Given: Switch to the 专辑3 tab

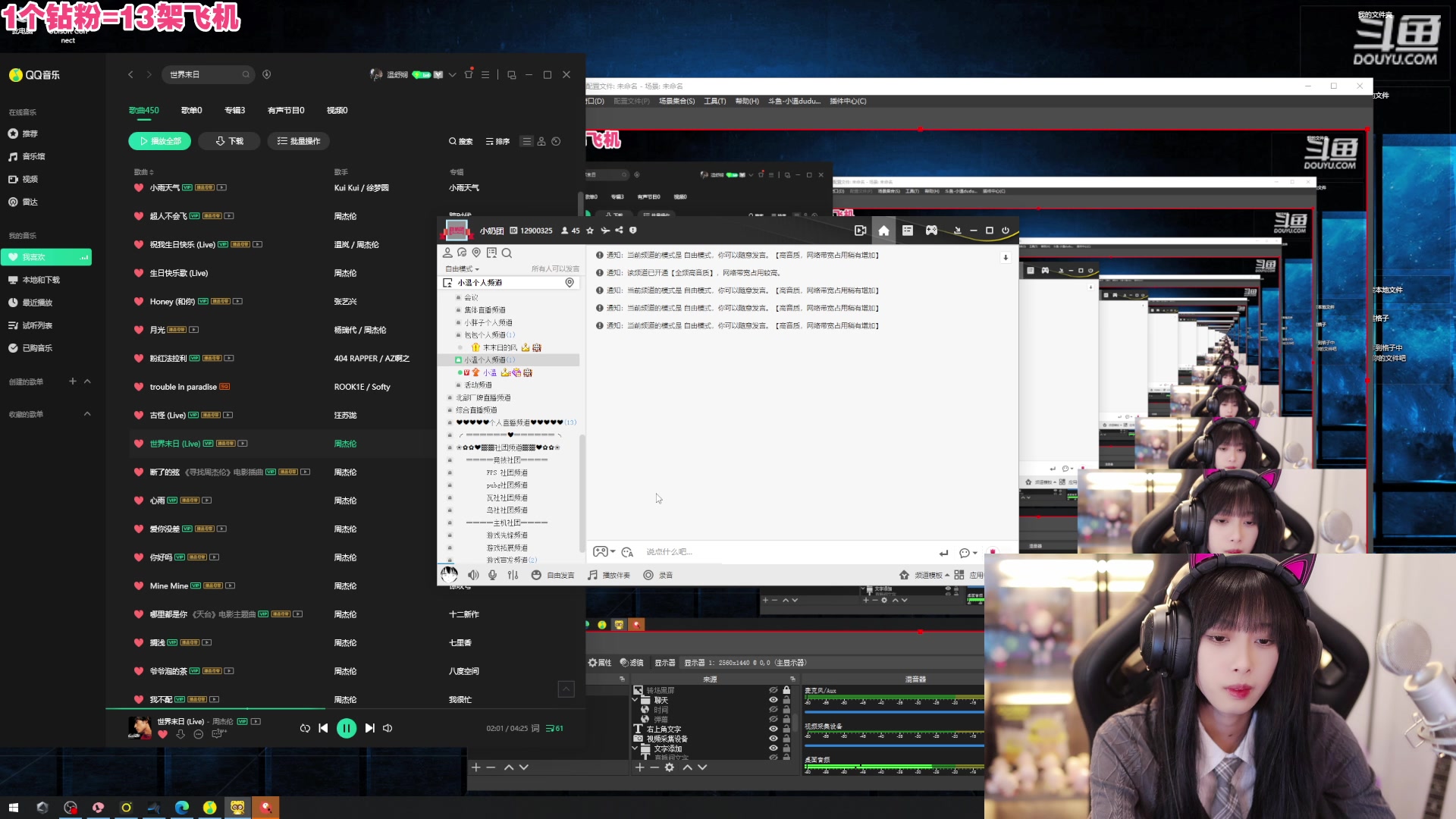Looking at the screenshot, I should click(234, 110).
